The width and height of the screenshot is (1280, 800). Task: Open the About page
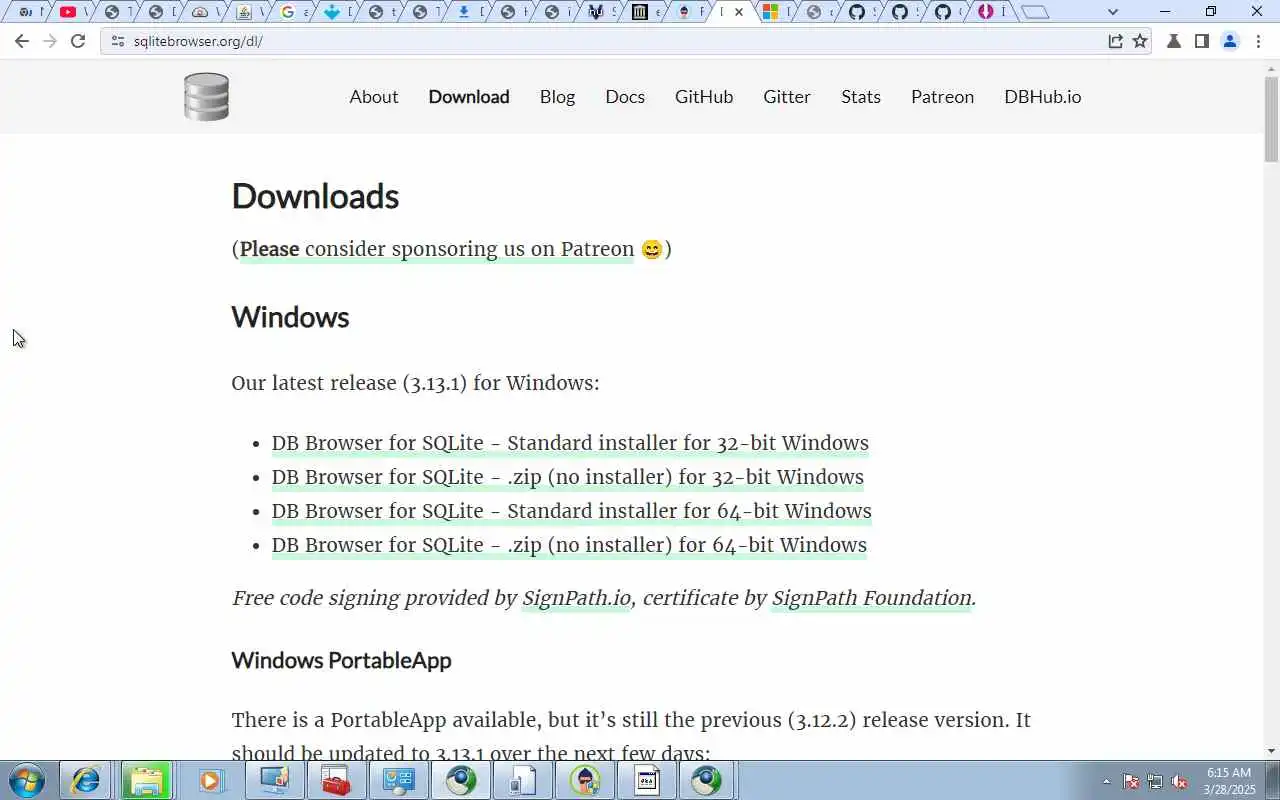coord(374,97)
